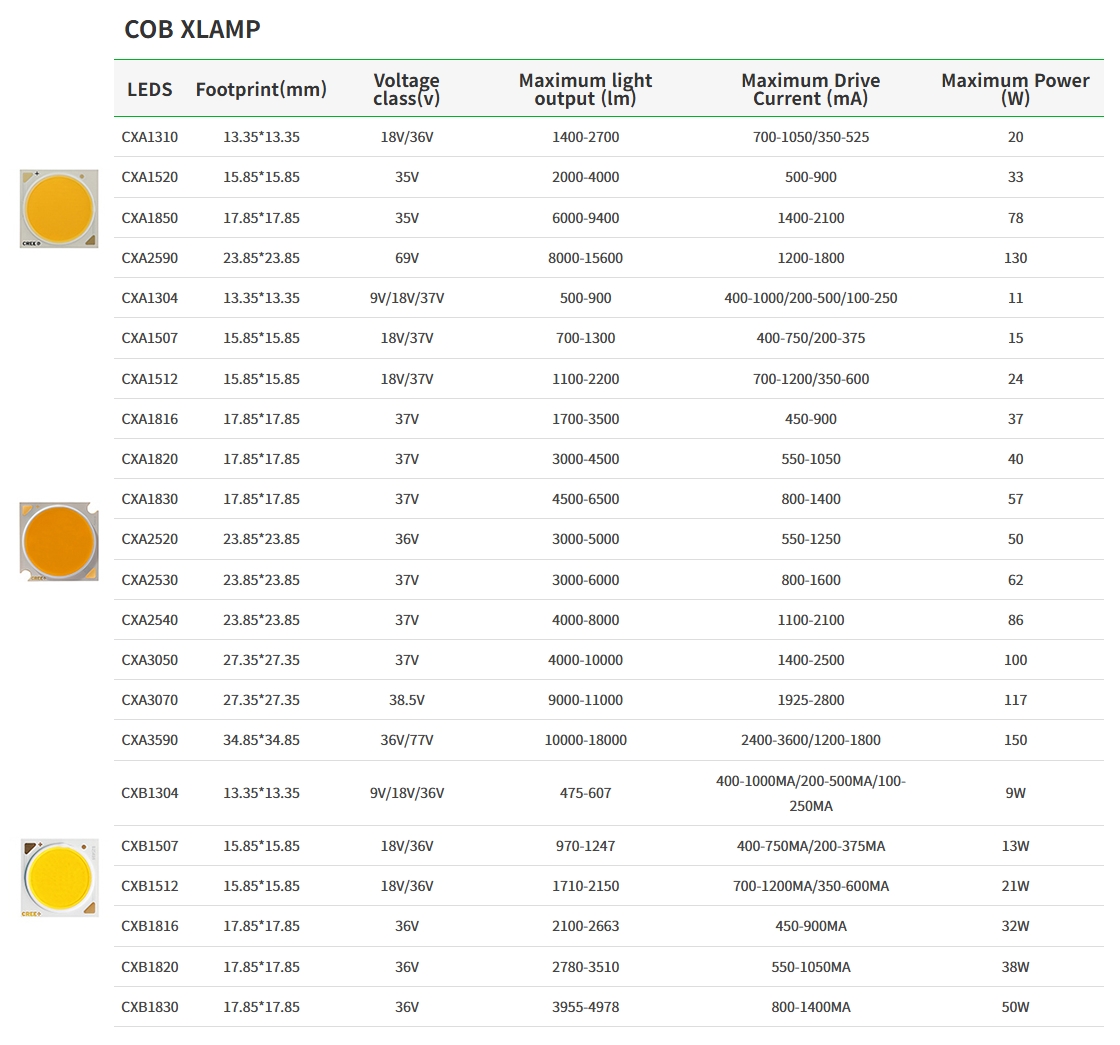Click the 34.85*34.85 footprint cell

261,740
